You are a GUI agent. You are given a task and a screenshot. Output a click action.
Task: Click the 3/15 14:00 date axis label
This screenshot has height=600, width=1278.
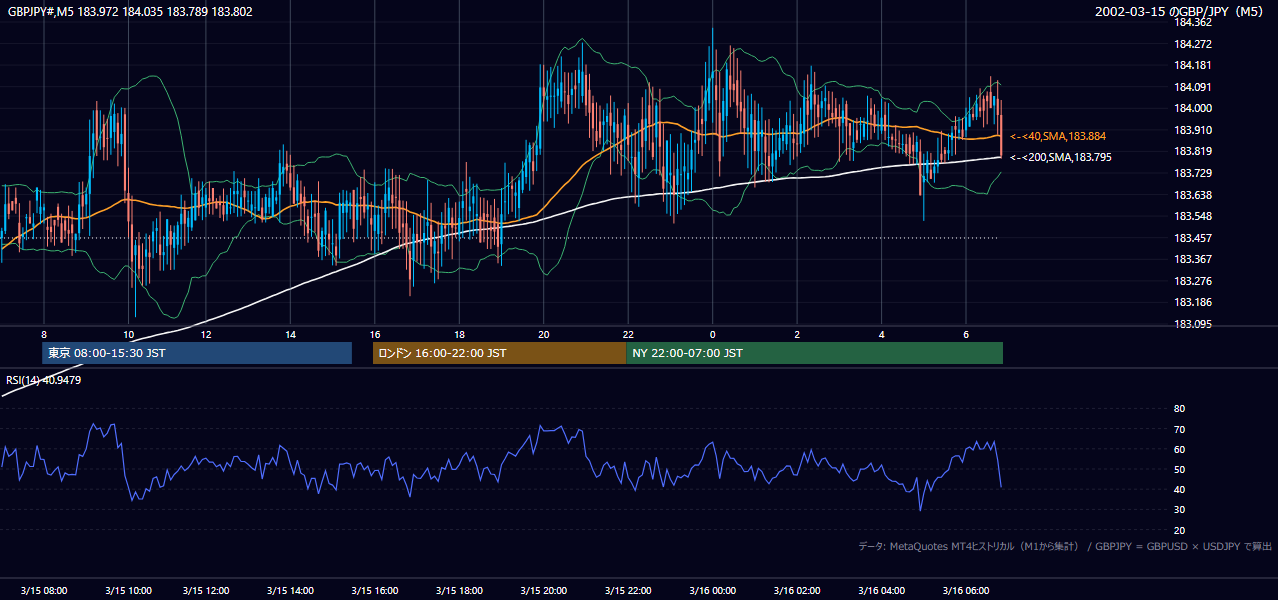[x=289, y=591]
